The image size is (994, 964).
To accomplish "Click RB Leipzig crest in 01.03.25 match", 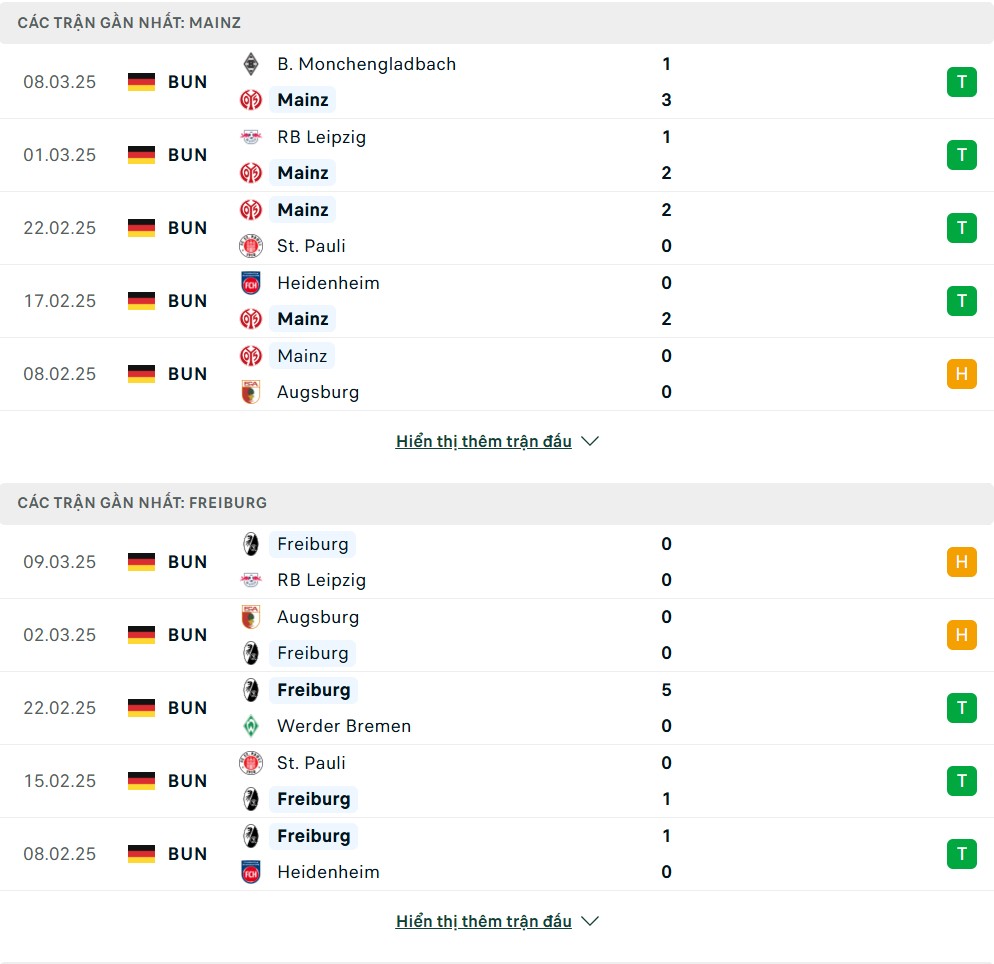I will pos(251,137).
